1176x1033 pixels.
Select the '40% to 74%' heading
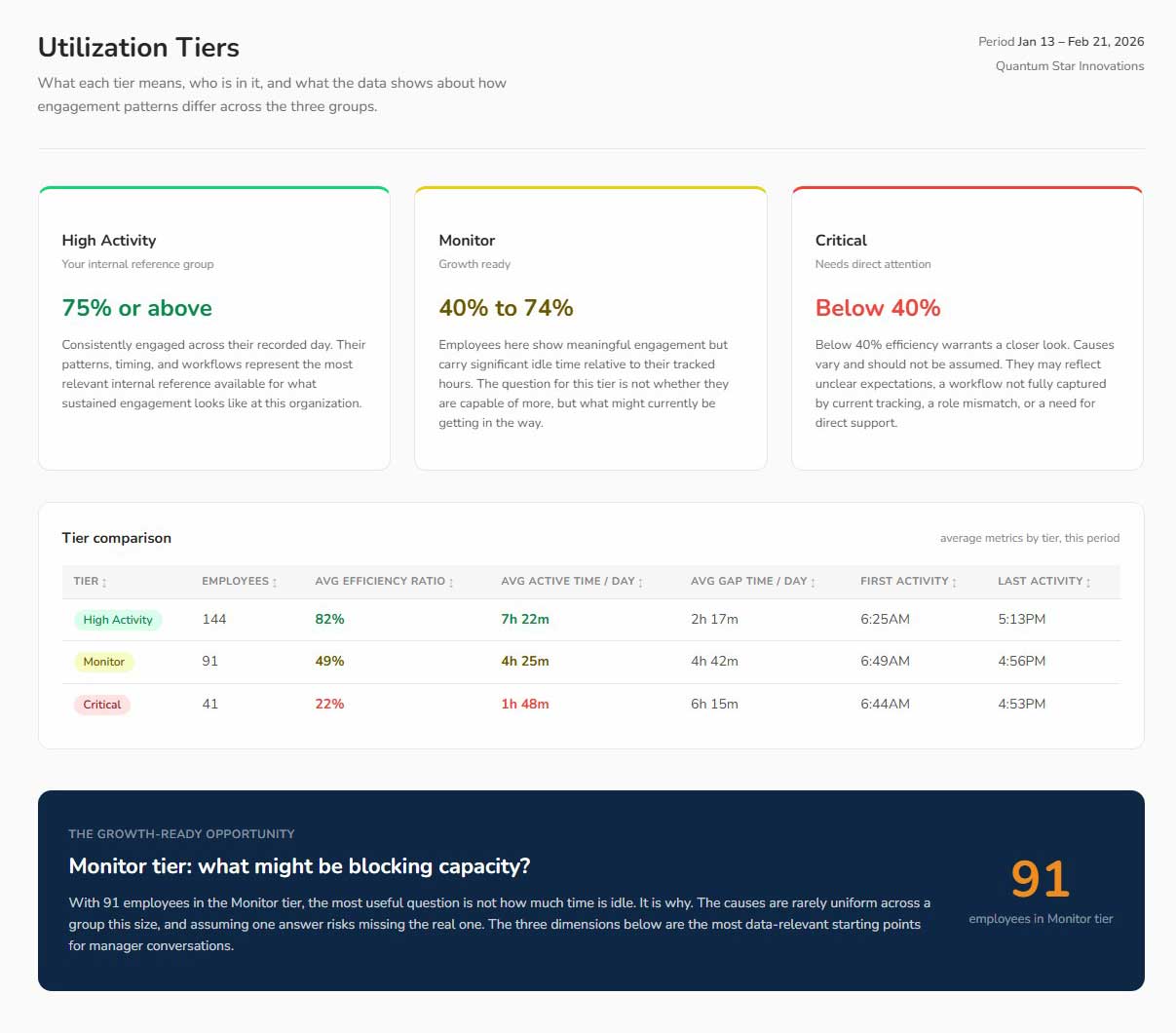(x=506, y=308)
